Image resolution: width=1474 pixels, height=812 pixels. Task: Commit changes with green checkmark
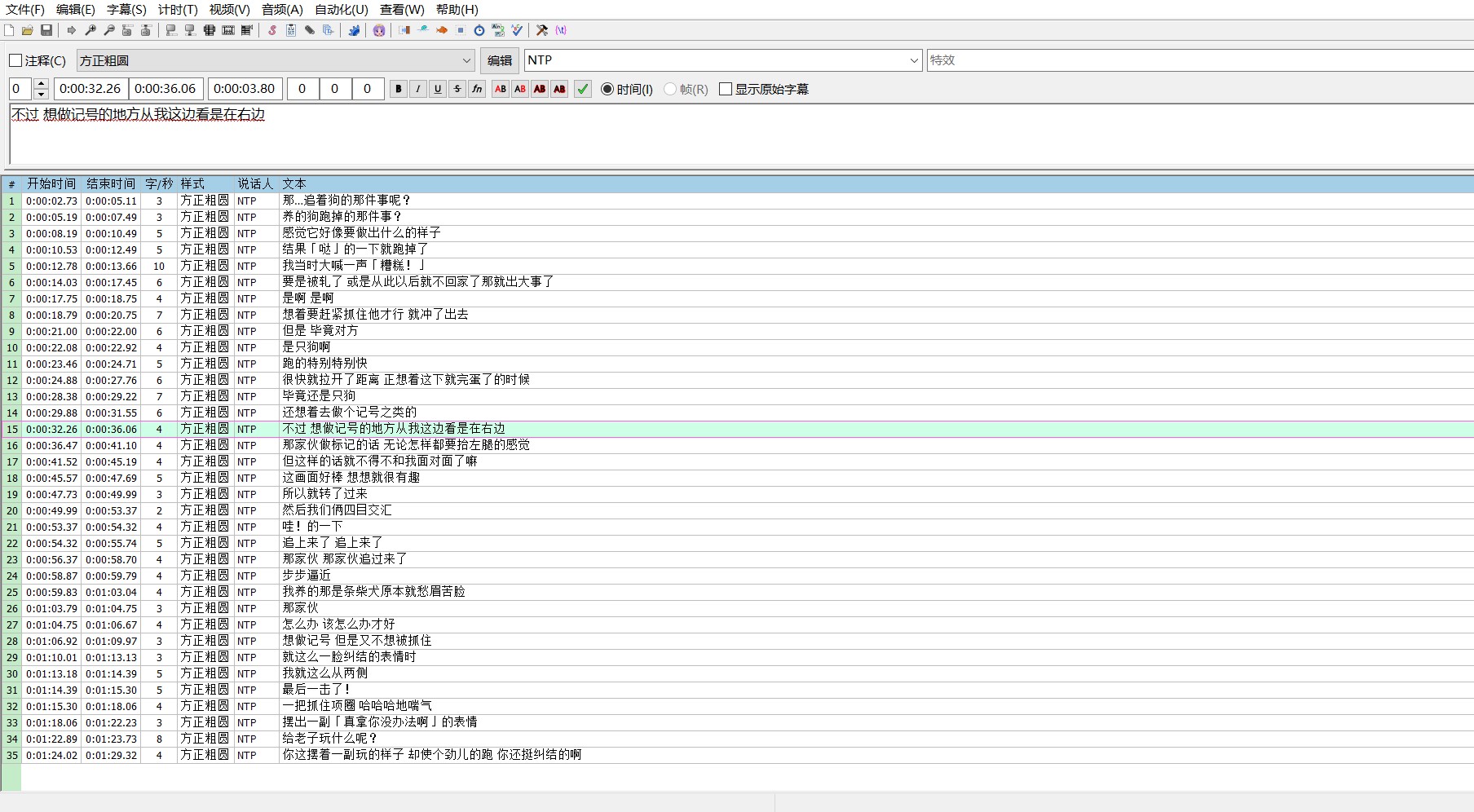tap(583, 89)
